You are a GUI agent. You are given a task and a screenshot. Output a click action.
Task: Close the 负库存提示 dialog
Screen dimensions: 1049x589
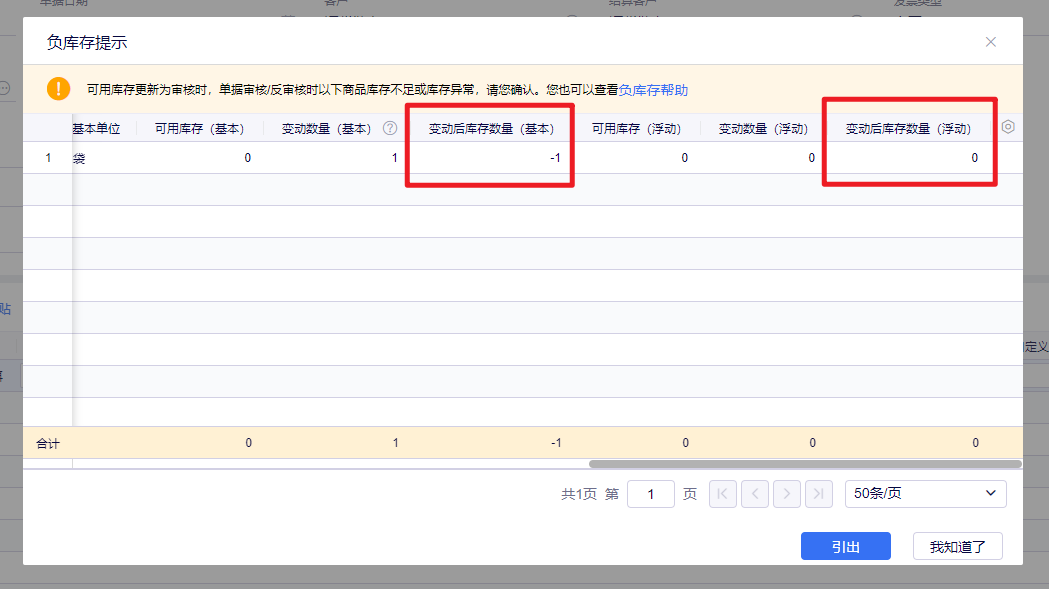(990, 42)
